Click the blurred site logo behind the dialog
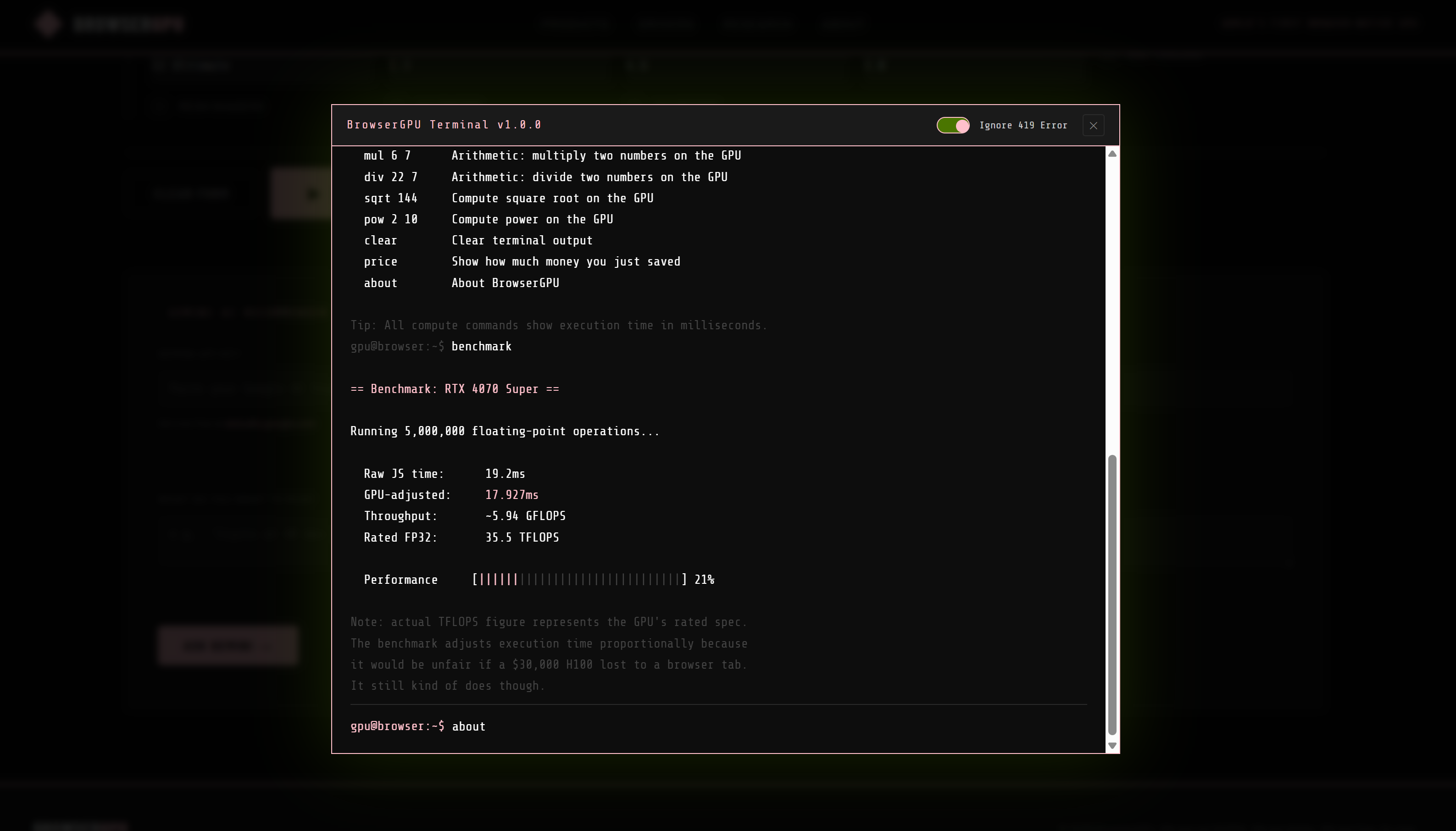This screenshot has height=831, width=1456. pyautogui.click(x=49, y=23)
